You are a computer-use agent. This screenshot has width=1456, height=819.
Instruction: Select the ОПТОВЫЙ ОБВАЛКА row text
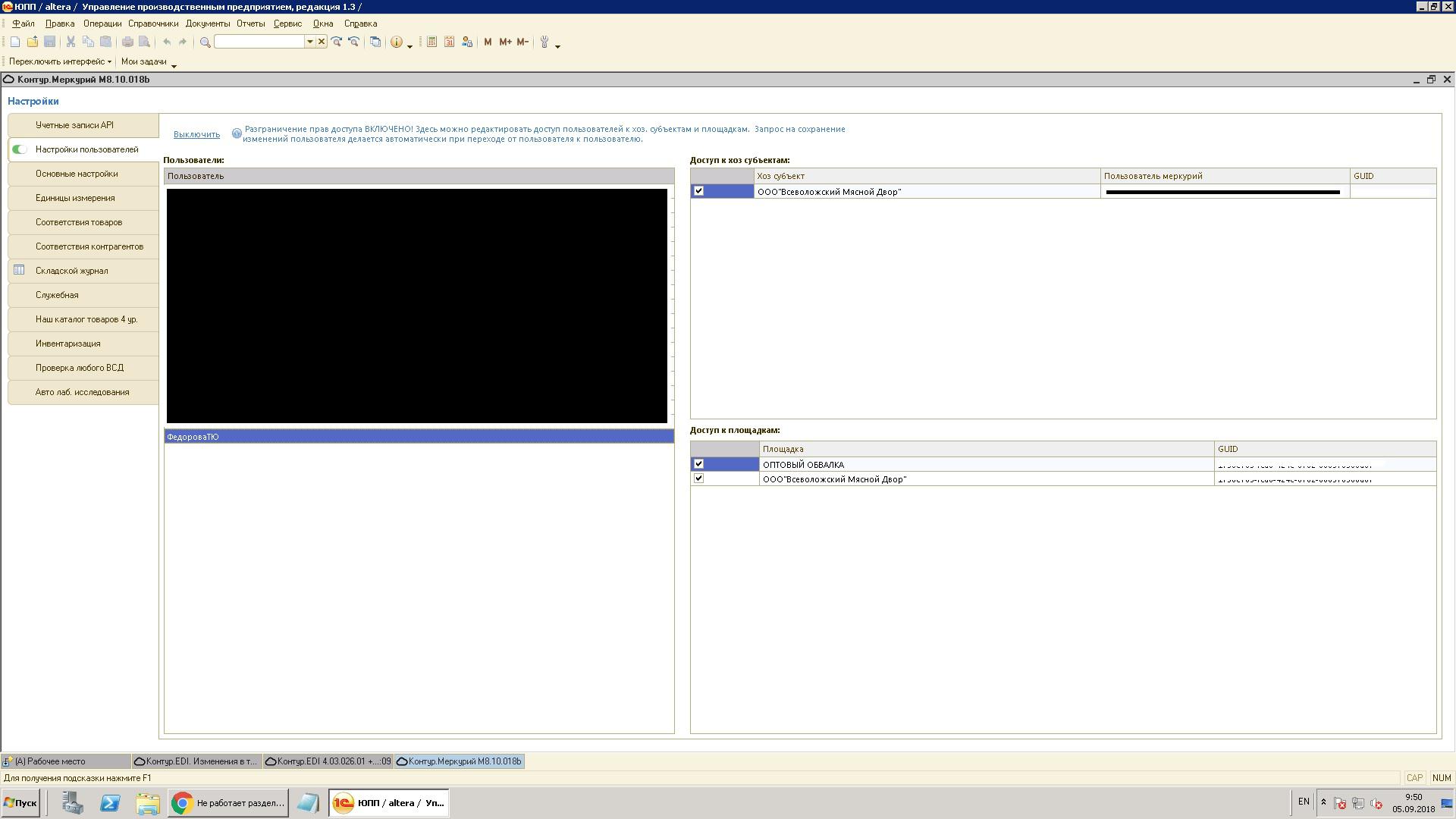(x=803, y=465)
